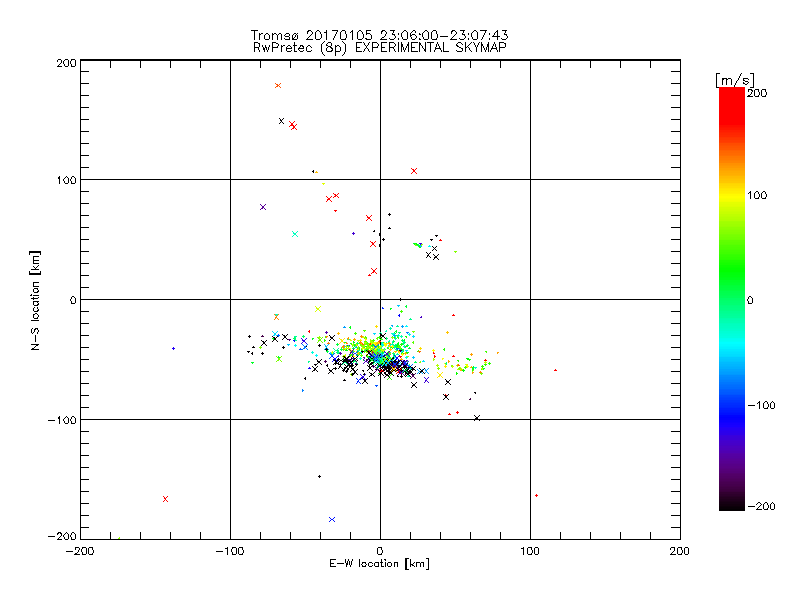Click the lone blue dot at far left
Image resolution: width=800 pixels, height=600 pixels.
click(173, 348)
